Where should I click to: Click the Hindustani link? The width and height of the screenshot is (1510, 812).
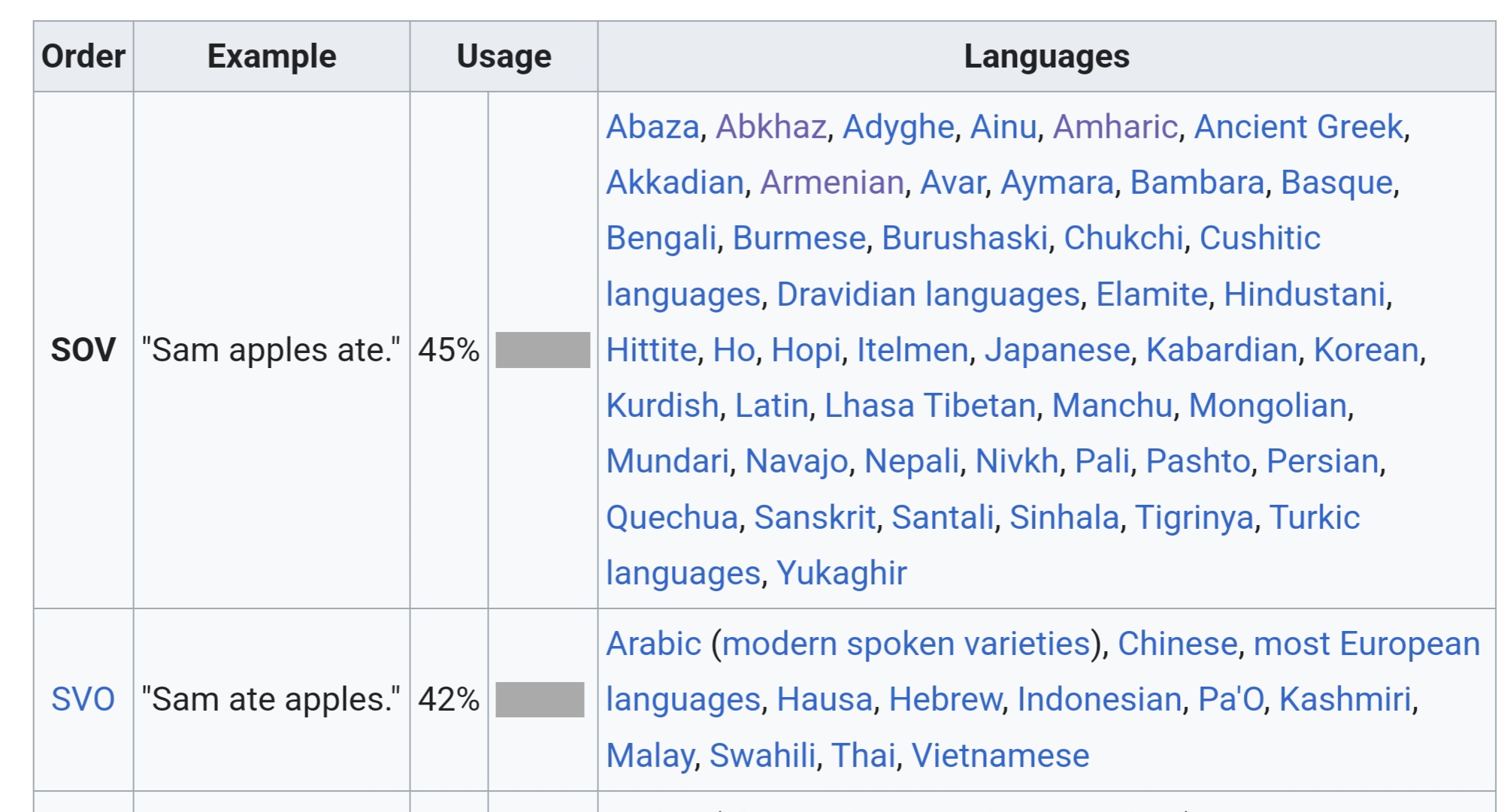click(1305, 294)
